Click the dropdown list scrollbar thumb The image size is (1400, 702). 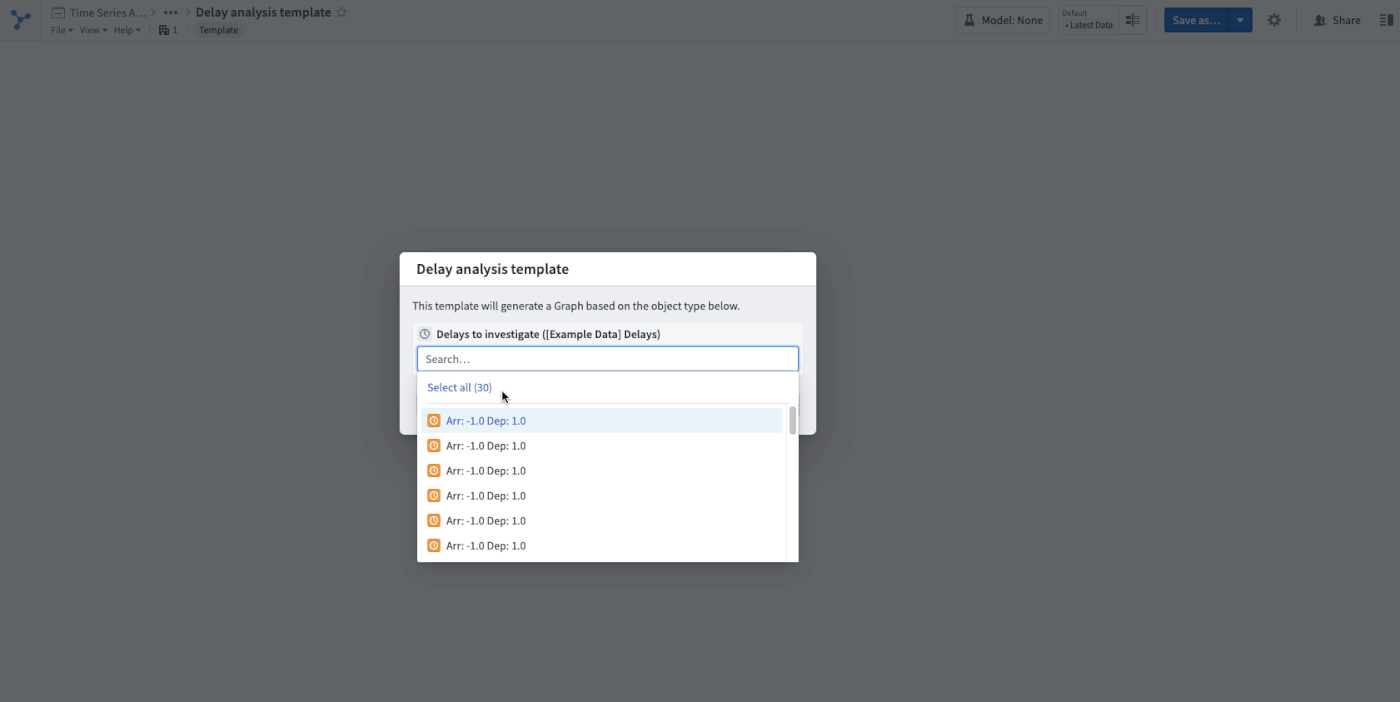(792, 420)
